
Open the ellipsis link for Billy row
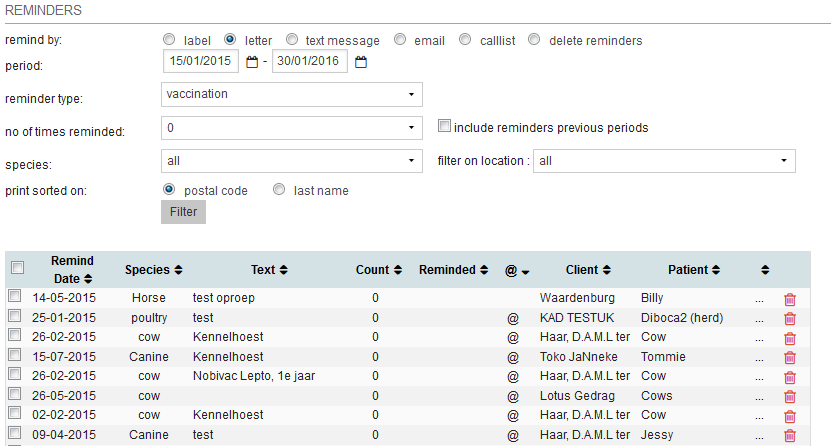[759, 299]
